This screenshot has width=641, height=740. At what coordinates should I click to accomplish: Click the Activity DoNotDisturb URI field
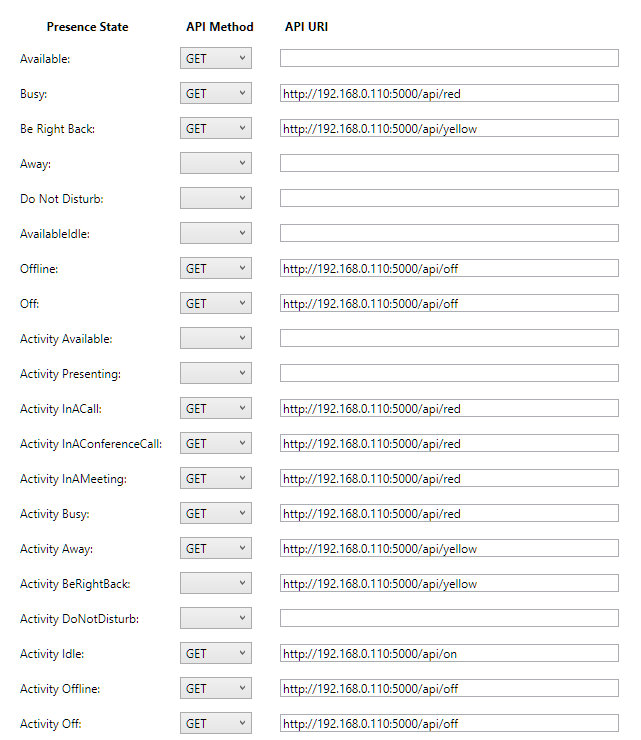[x=449, y=618]
